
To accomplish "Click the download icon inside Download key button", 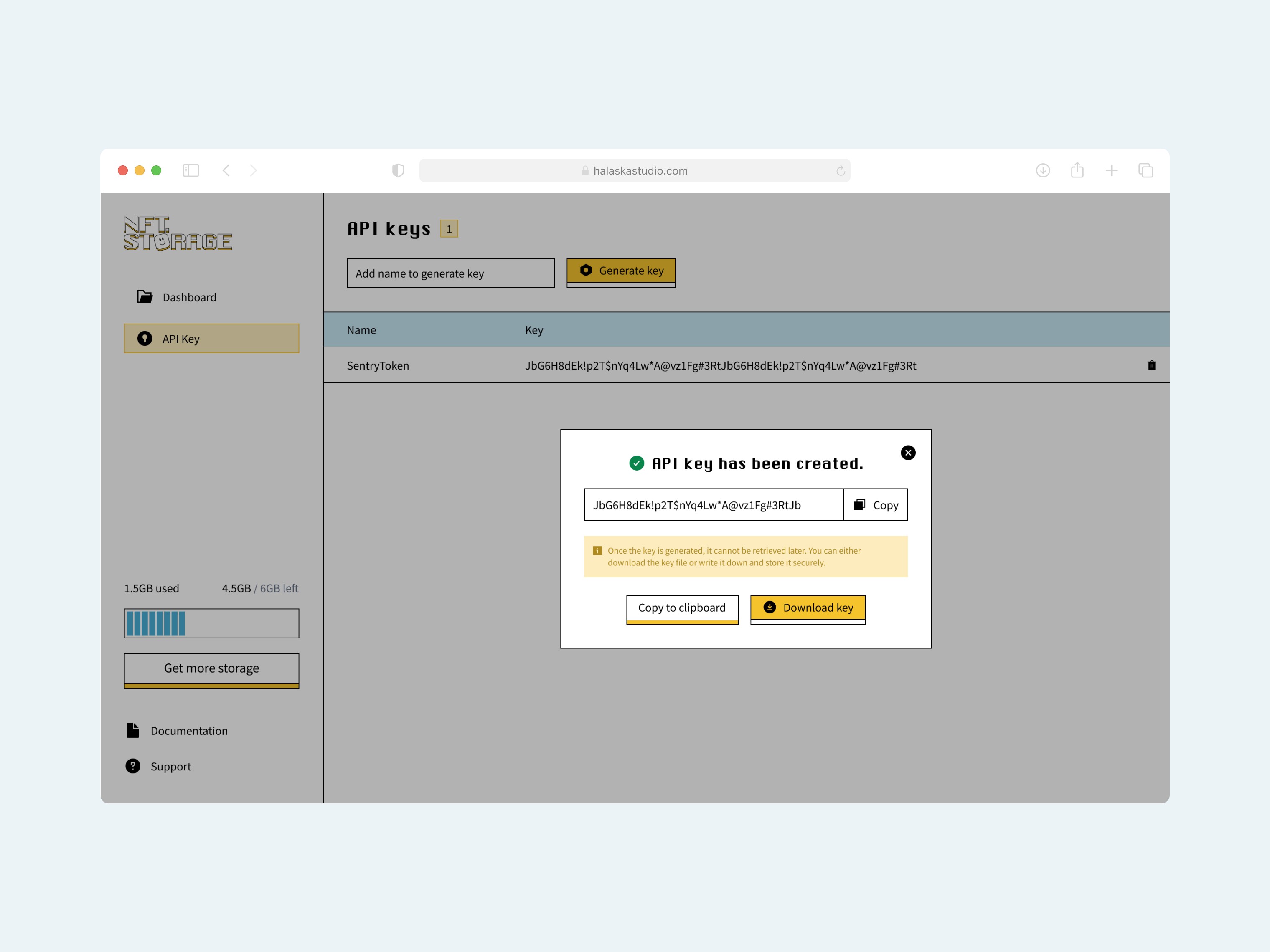I will coord(770,607).
